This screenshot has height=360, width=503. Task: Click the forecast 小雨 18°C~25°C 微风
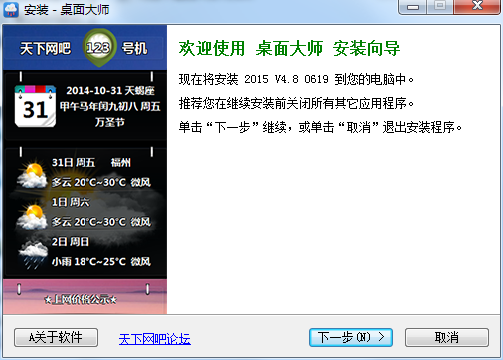(x=101, y=261)
